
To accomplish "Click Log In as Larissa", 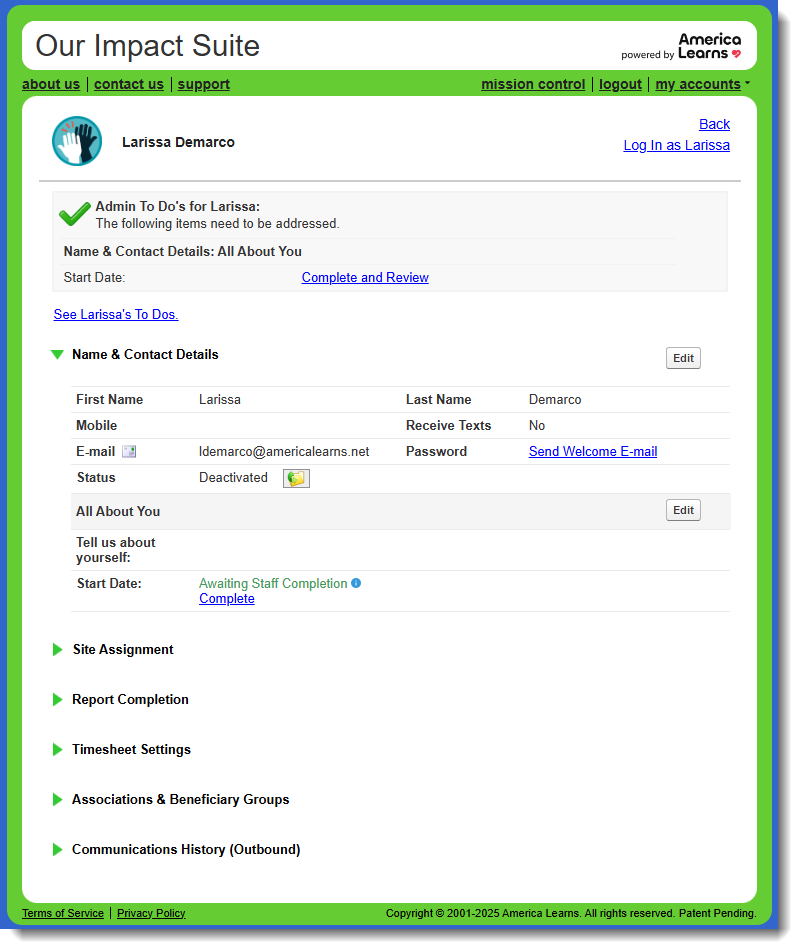I will [x=677, y=146].
